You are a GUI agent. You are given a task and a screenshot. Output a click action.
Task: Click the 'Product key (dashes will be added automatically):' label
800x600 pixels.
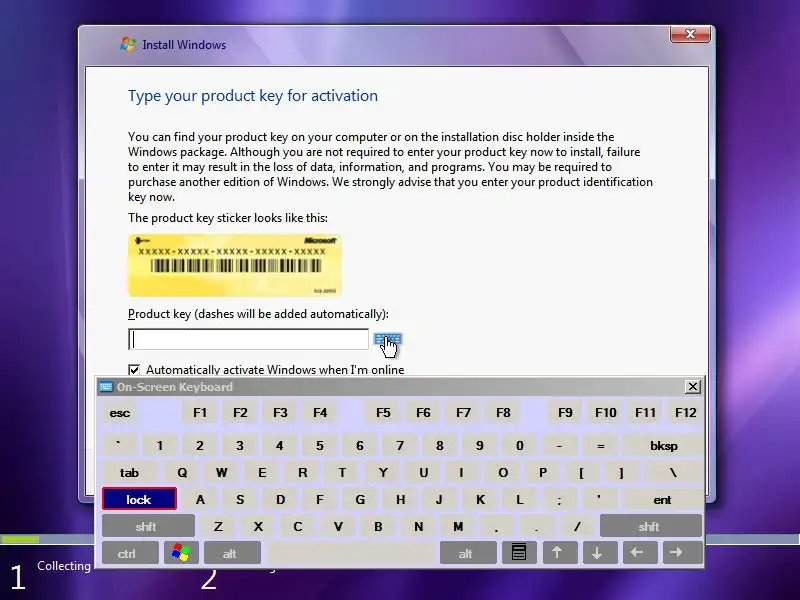258,314
